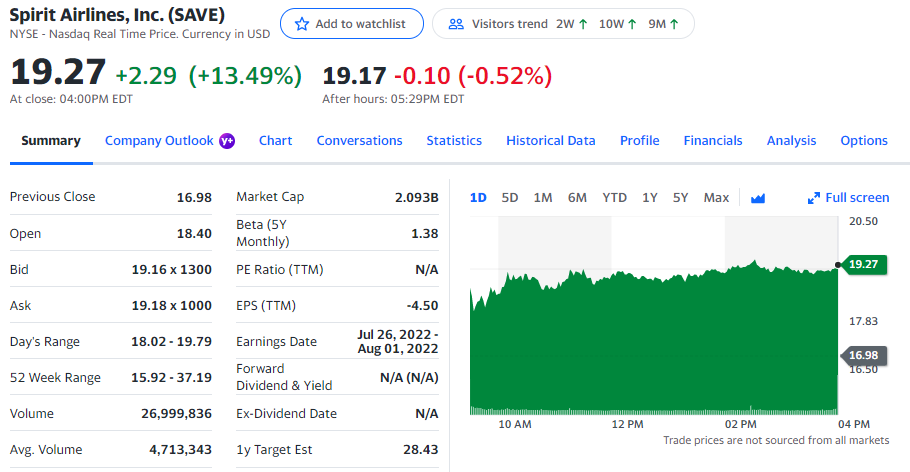Click the 20.50 chart axis label
This screenshot has height=472, width=910.
coord(863,221)
